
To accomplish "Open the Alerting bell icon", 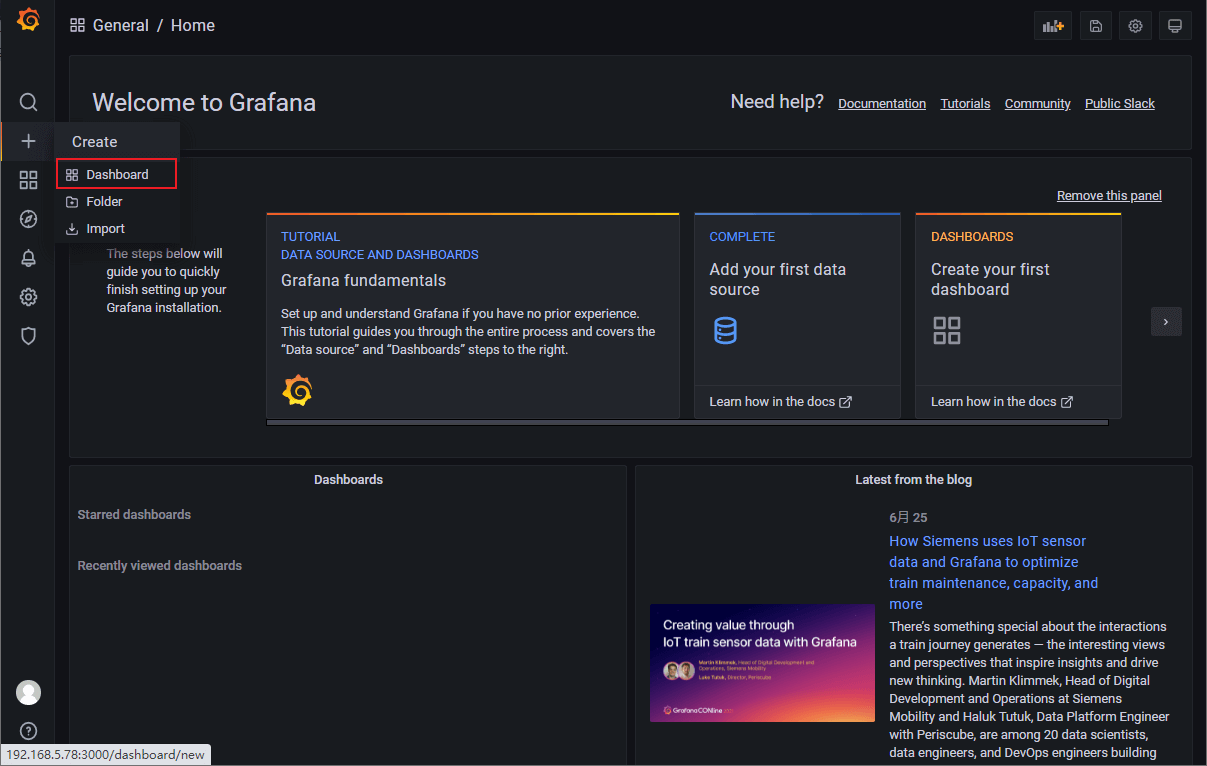I will tap(28, 258).
